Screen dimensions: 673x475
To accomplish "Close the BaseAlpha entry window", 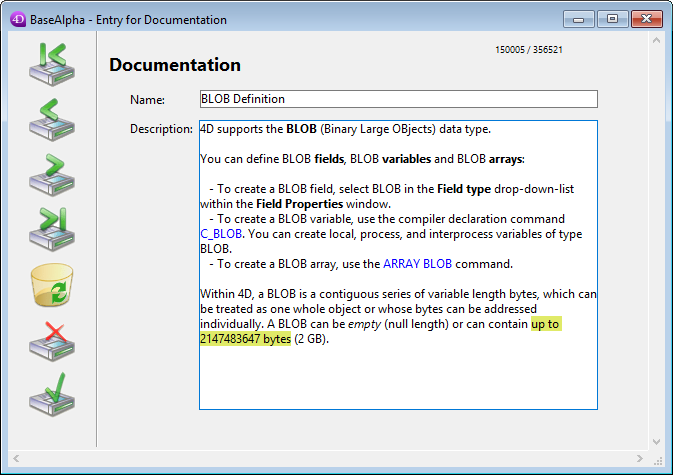I will point(643,18).
